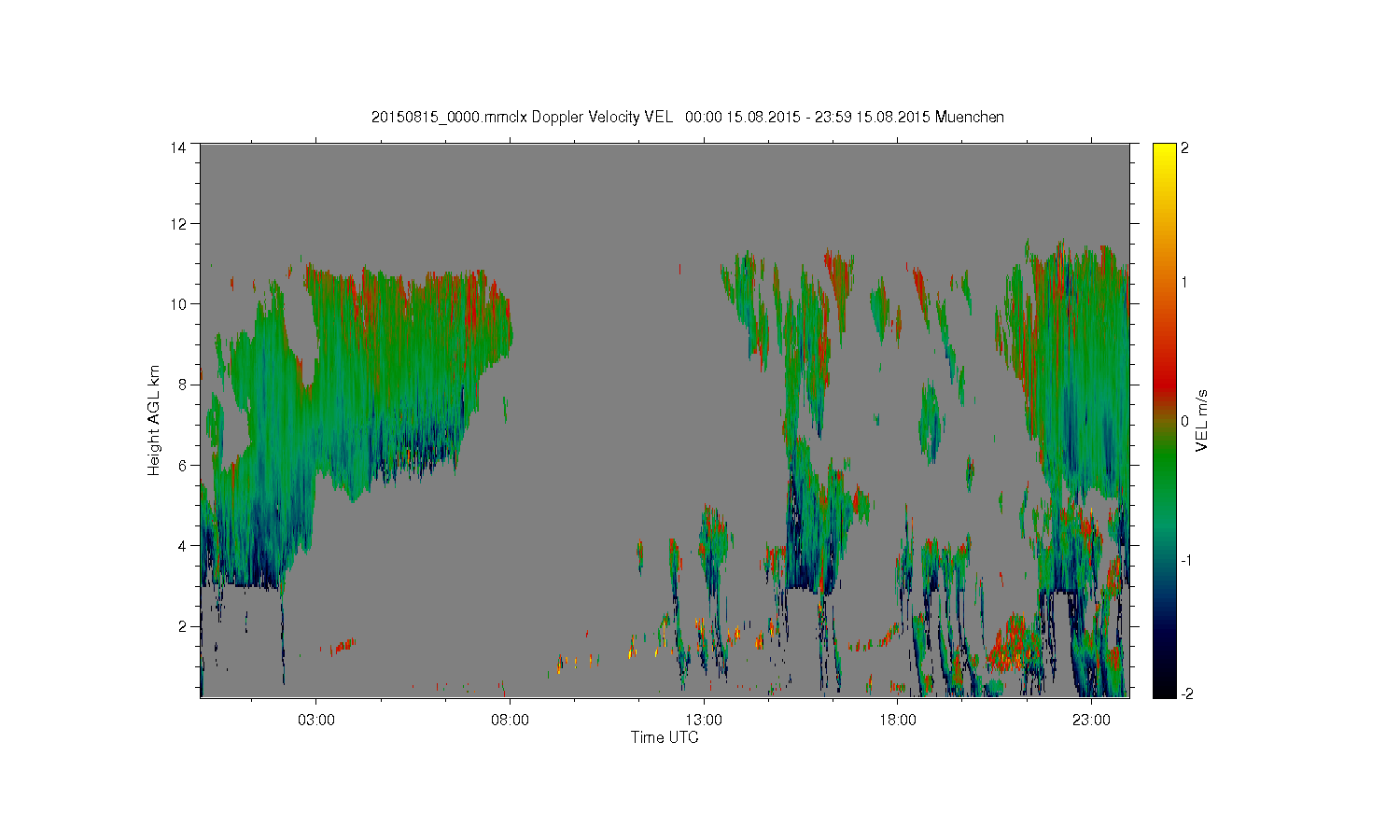Click the 13:00 time tick label
The width and height of the screenshot is (1400, 840).
tap(704, 720)
